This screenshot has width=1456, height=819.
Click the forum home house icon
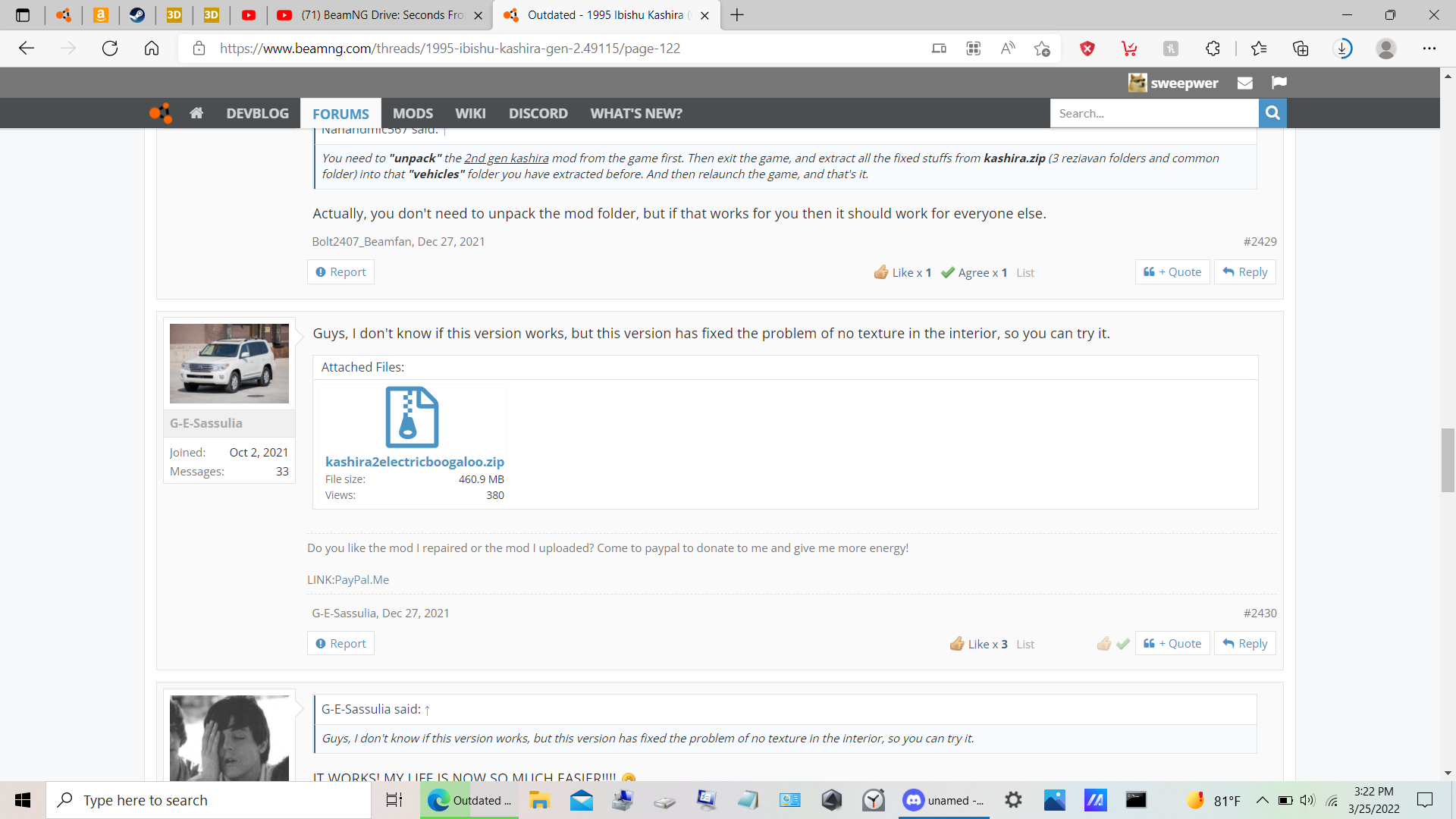196,113
